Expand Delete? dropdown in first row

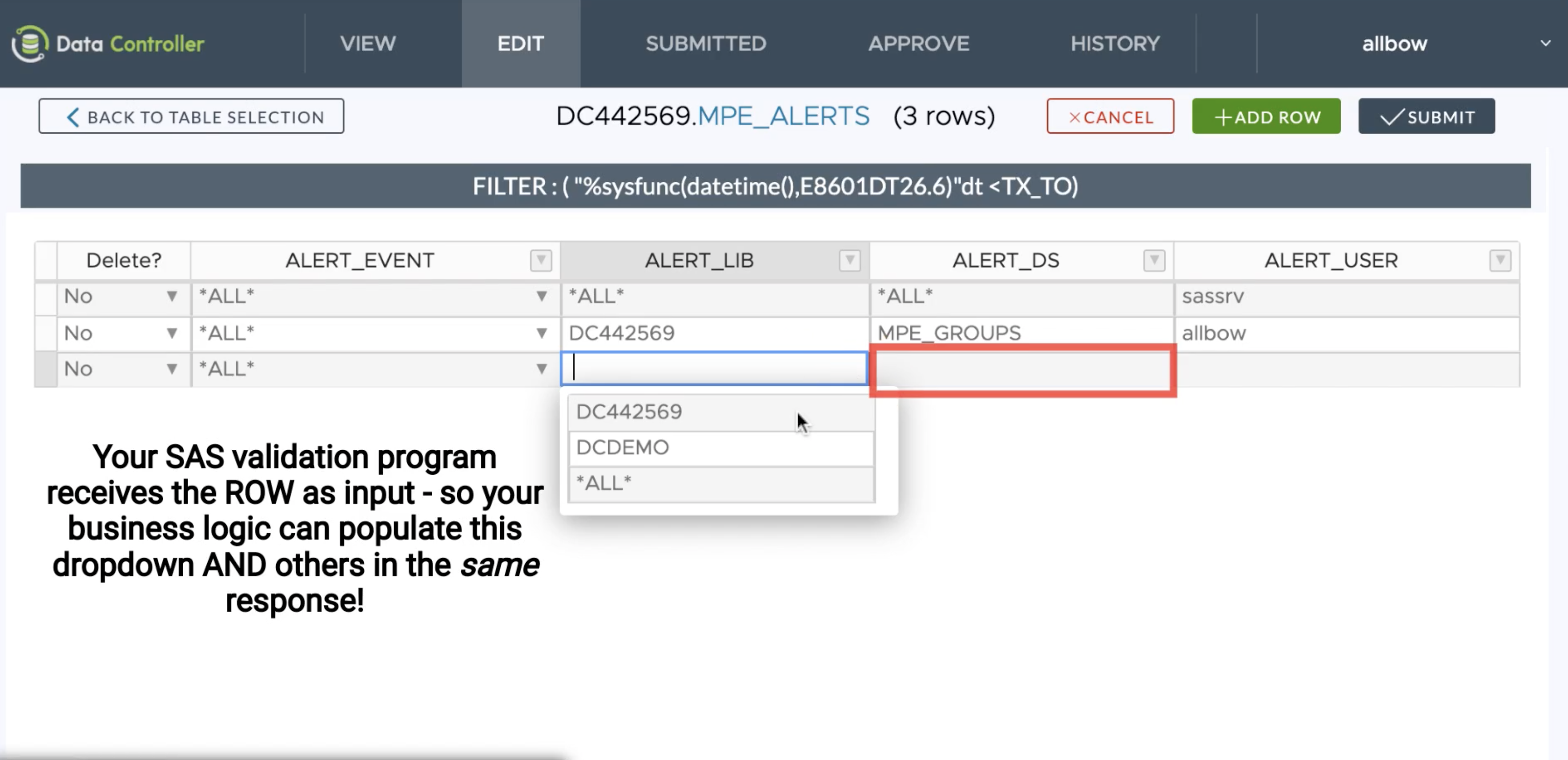172,296
